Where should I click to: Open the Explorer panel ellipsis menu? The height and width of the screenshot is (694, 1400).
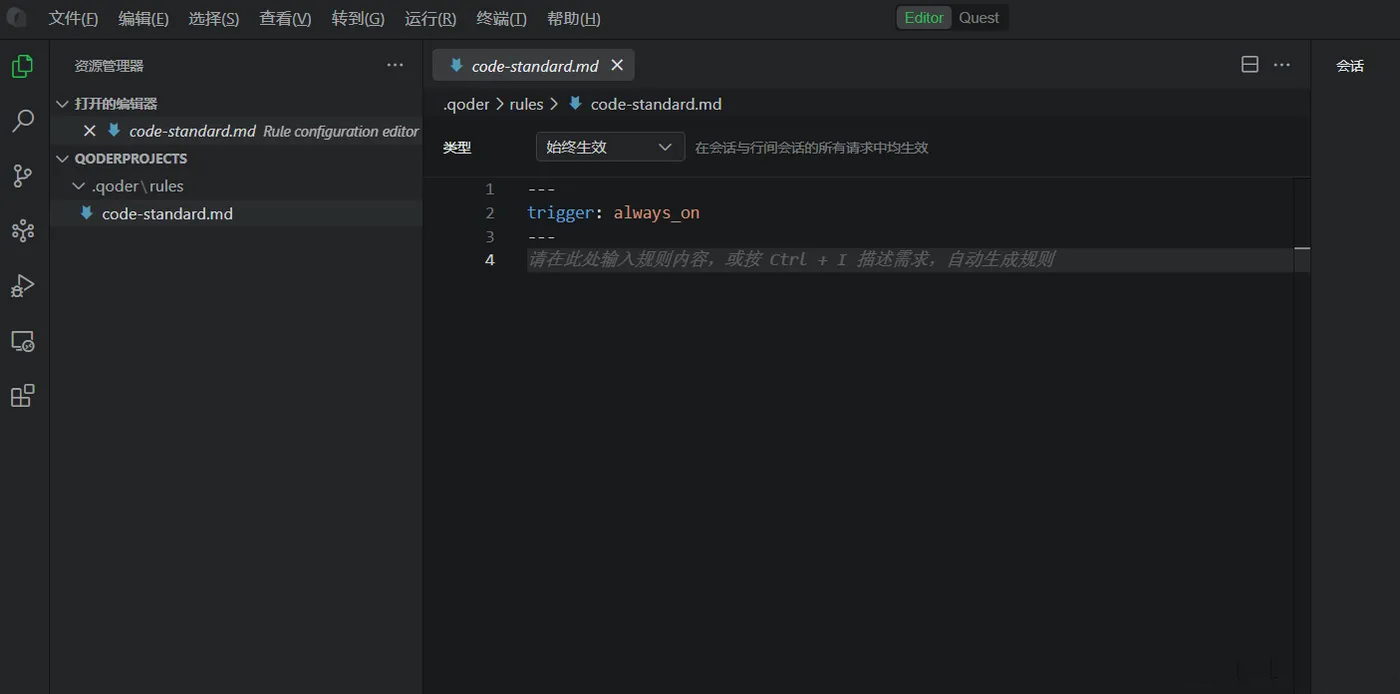(x=394, y=64)
